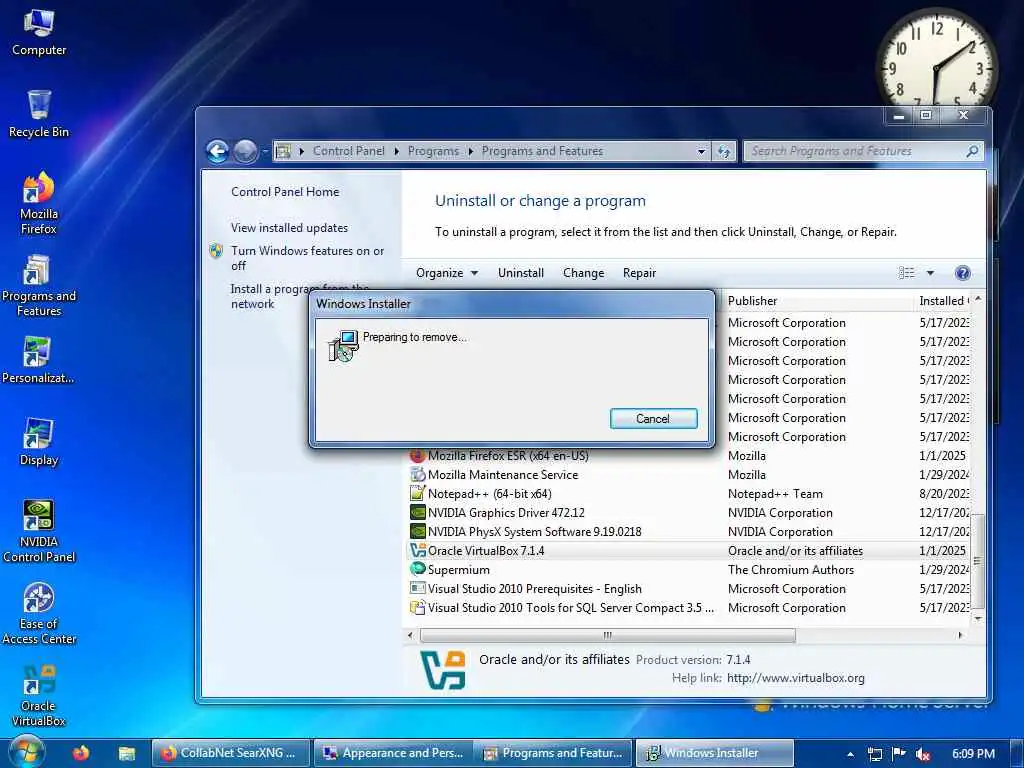1024x768 pixels.
Task: Open the Recycle Bin desktop icon
Action: click(39, 114)
